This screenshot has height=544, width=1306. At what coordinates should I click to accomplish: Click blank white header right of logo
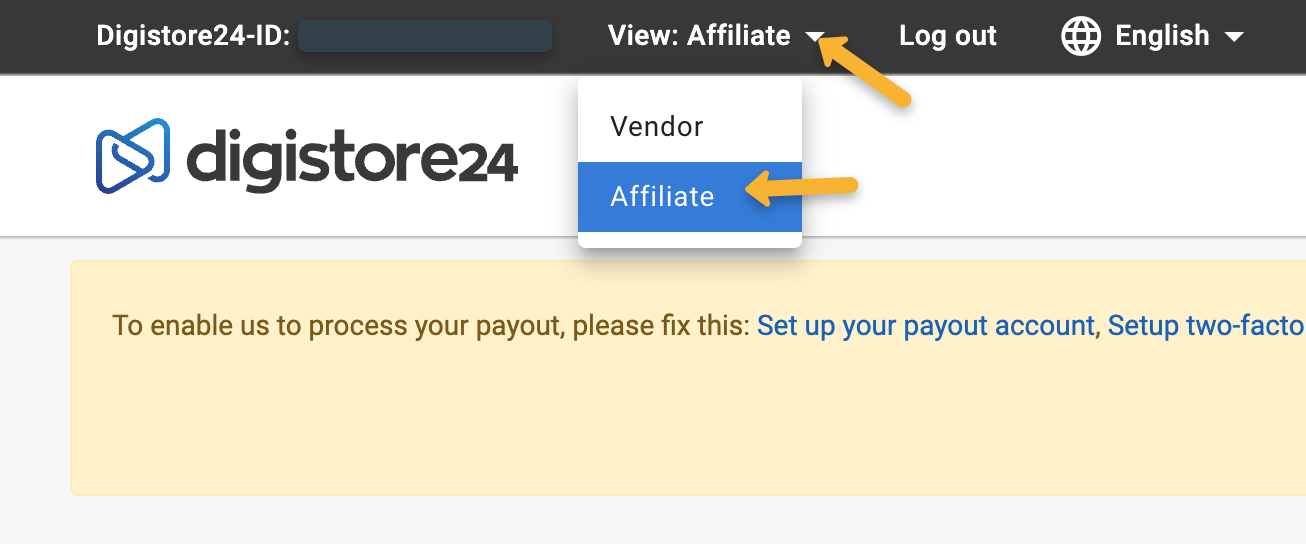[1050, 155]
